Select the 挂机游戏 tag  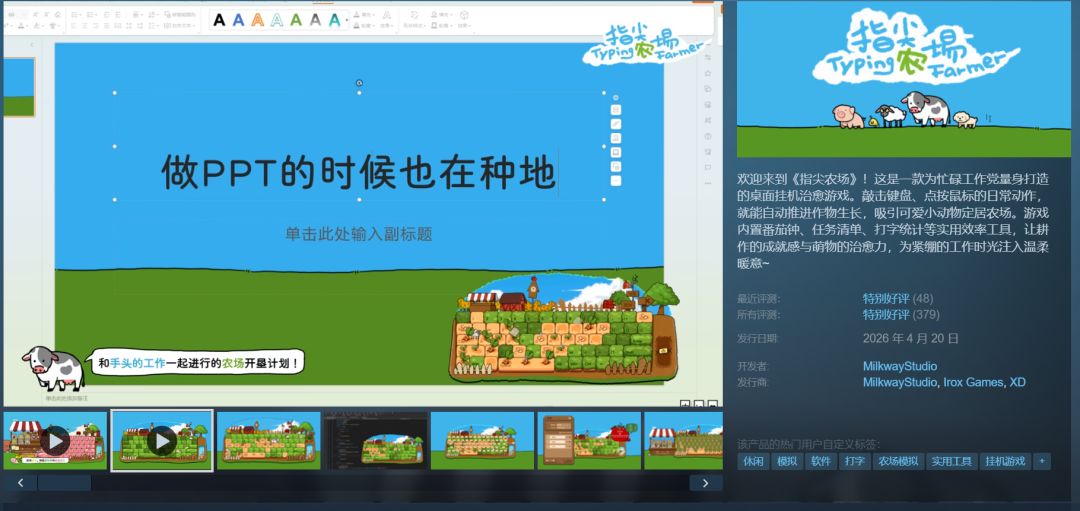[1005, 461]
